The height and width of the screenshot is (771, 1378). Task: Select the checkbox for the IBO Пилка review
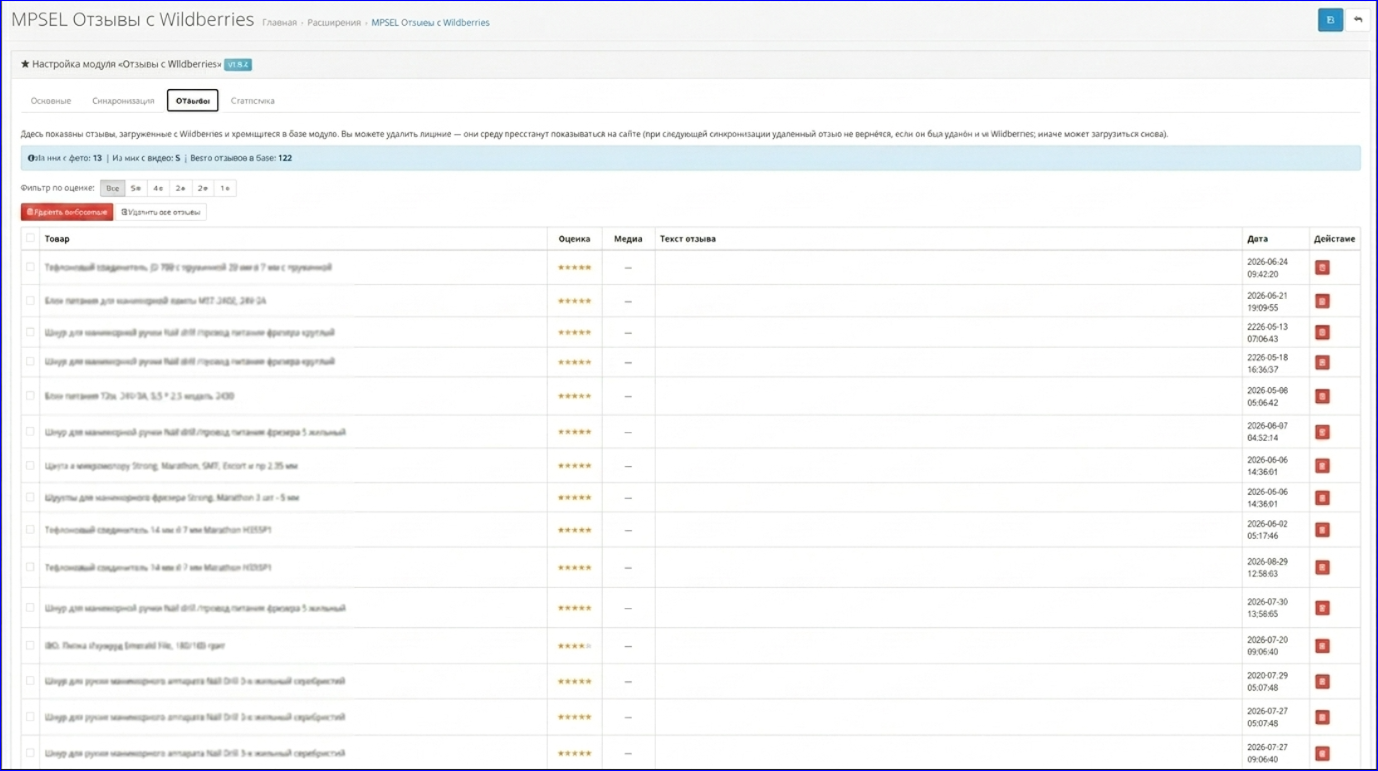pyautogui.click(x=30, y=645)
